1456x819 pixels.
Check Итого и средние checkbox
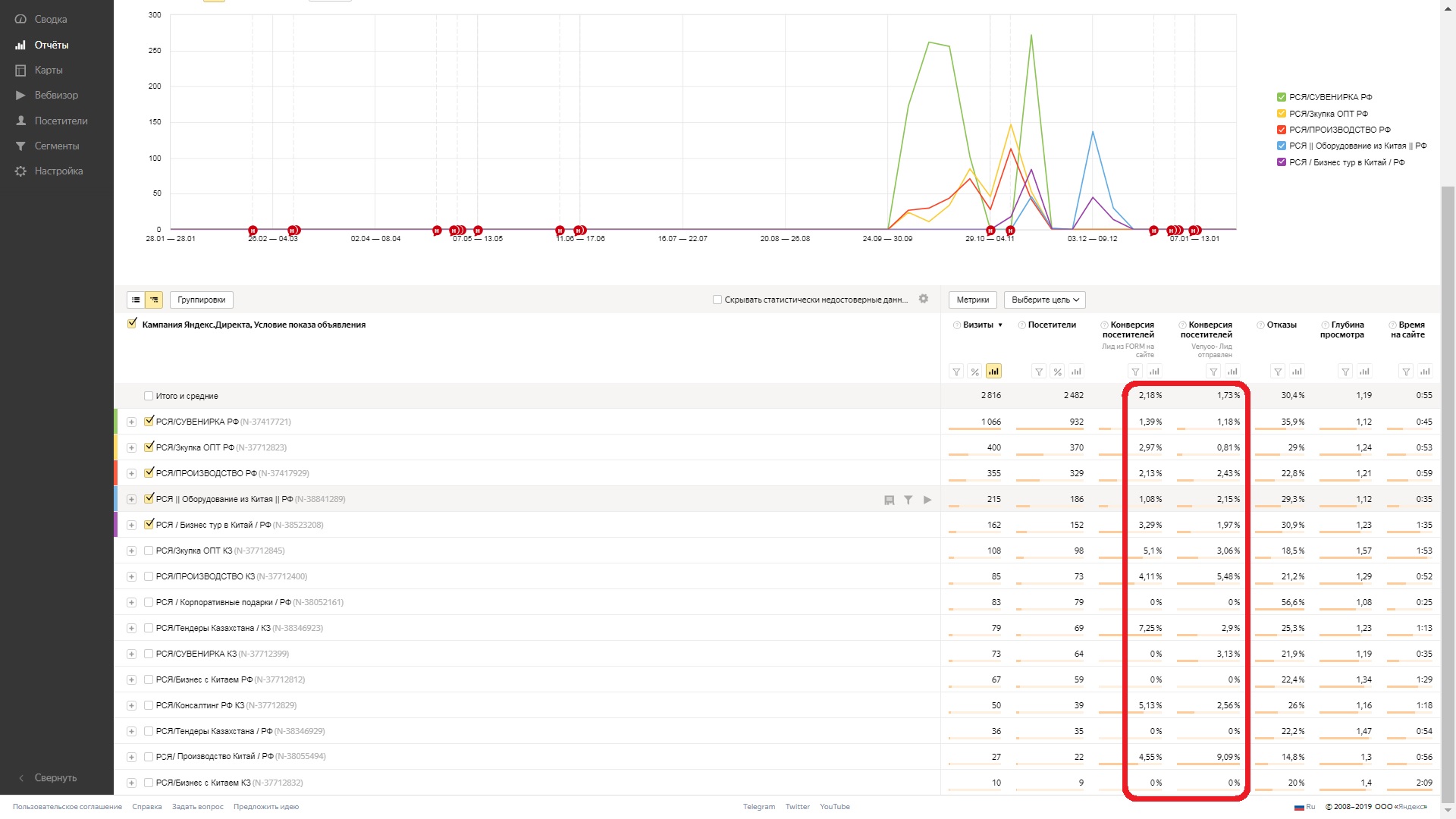(149, 396)
